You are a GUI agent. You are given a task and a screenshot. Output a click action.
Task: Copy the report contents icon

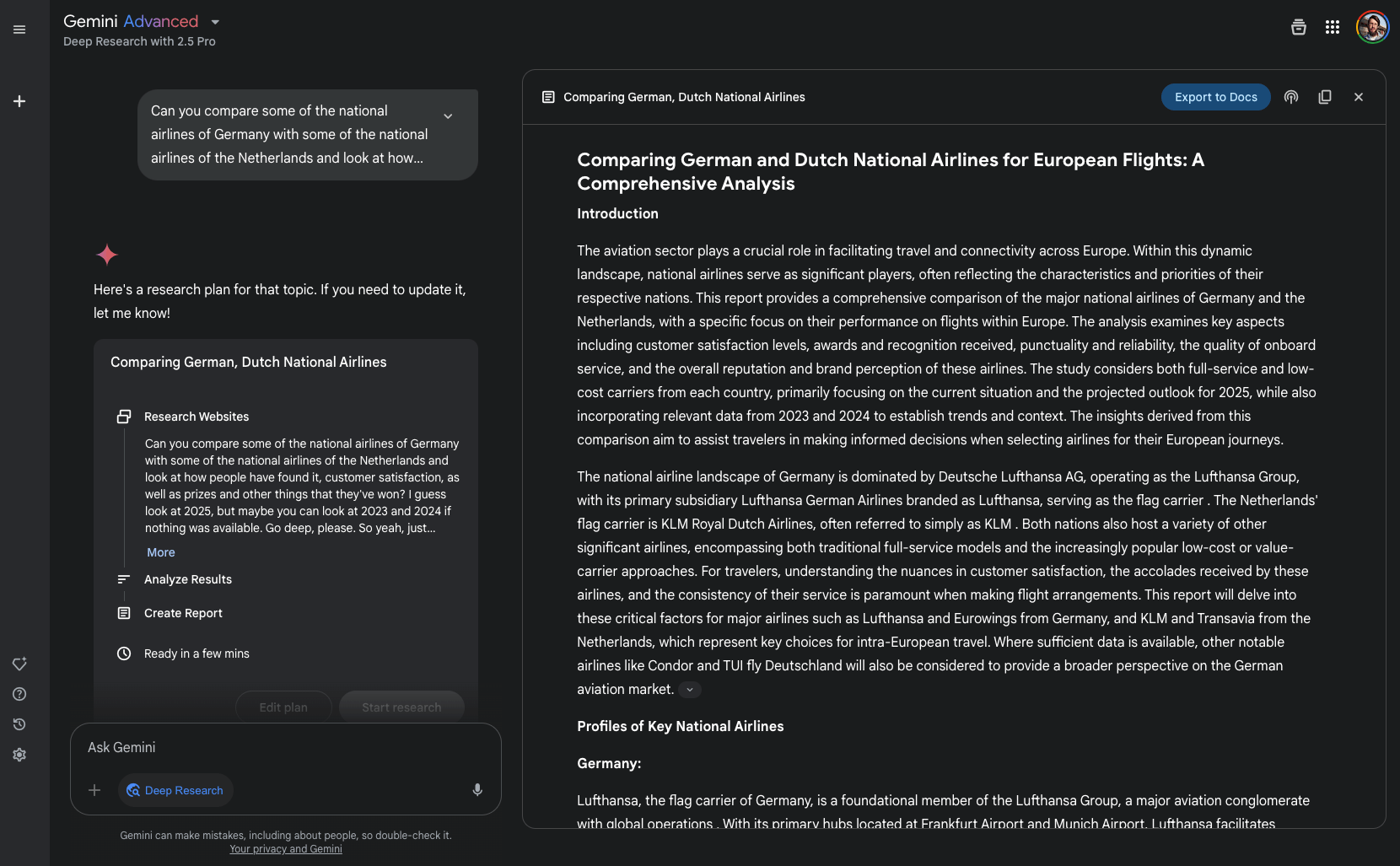pos(1325,97)
